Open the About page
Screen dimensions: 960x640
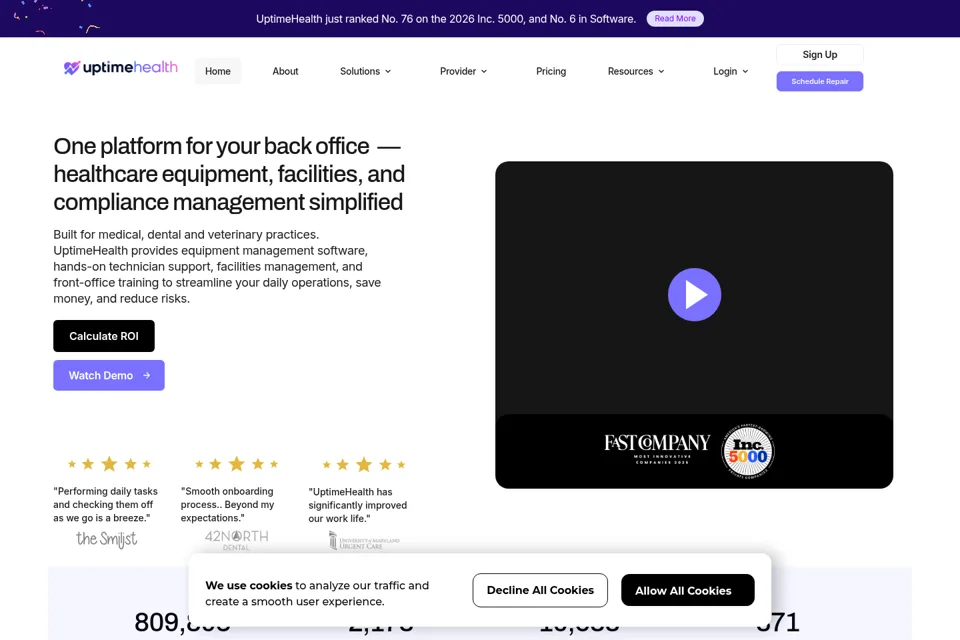(285, 71)
